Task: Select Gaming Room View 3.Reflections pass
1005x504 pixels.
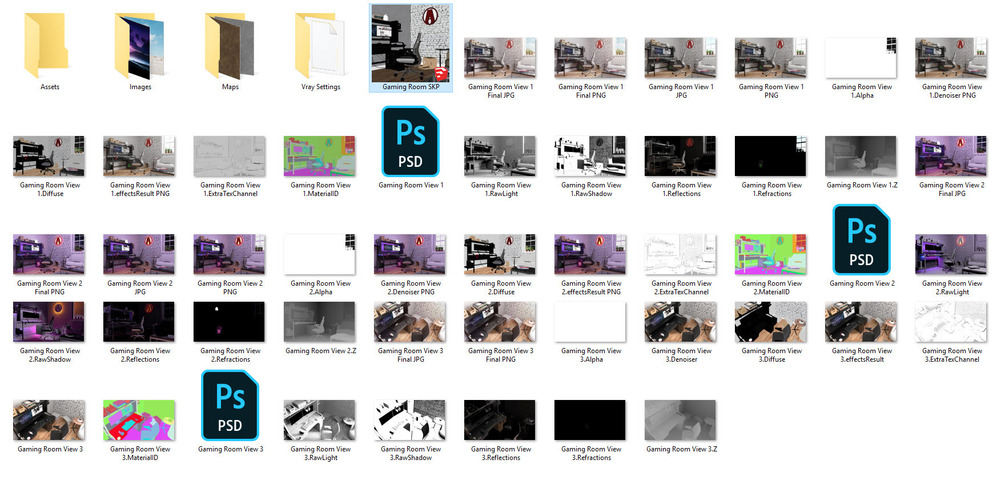Action: tap(501, 421)
